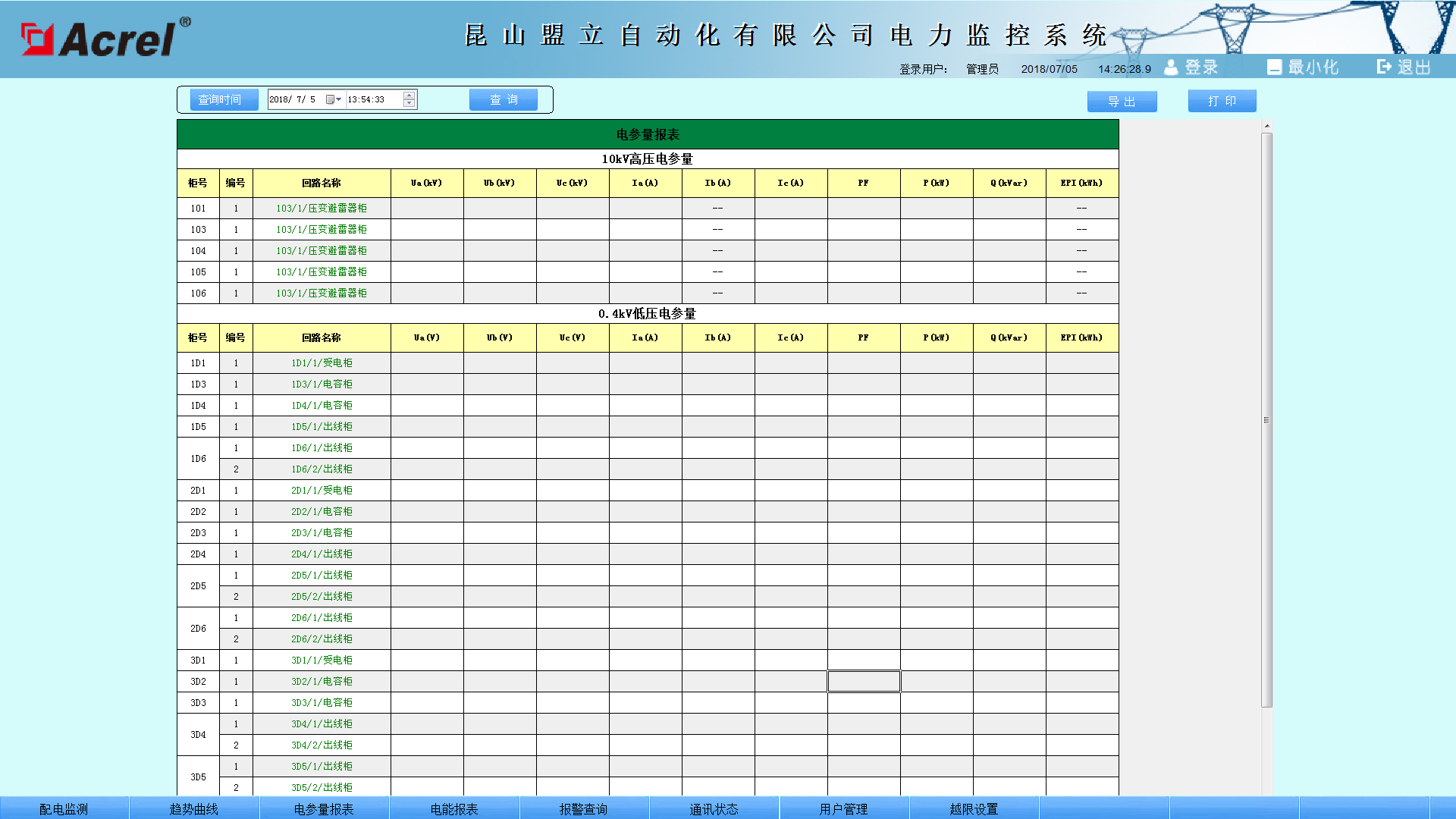Click the Acrel logo
This screenshot has width=1456, height=819.
(105, 38)
